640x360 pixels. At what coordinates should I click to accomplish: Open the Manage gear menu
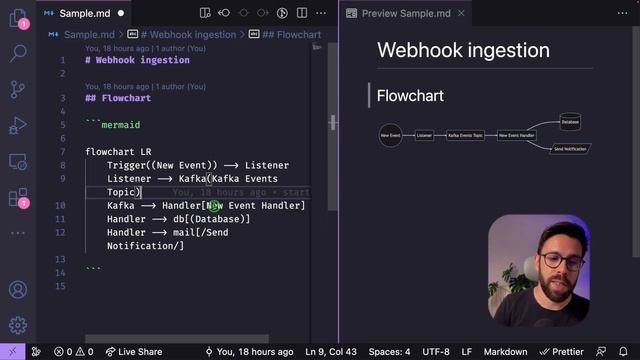(18, 325)
